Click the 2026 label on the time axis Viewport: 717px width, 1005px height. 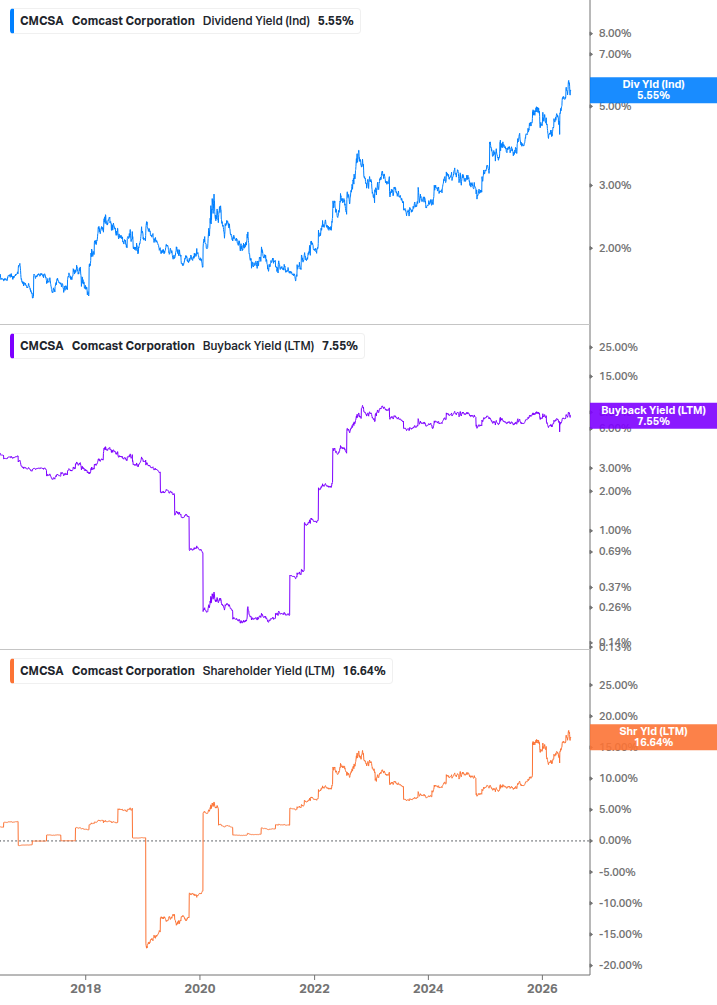point(542,988)
